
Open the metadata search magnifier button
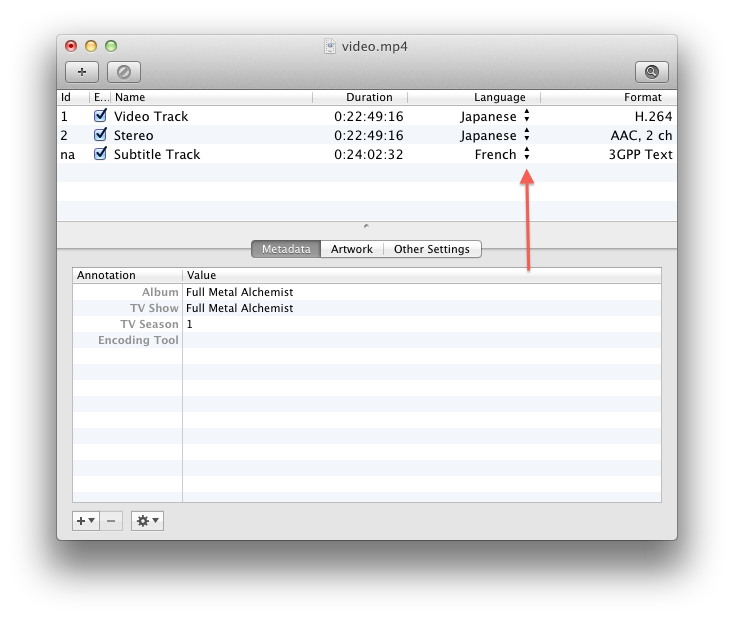651,71
